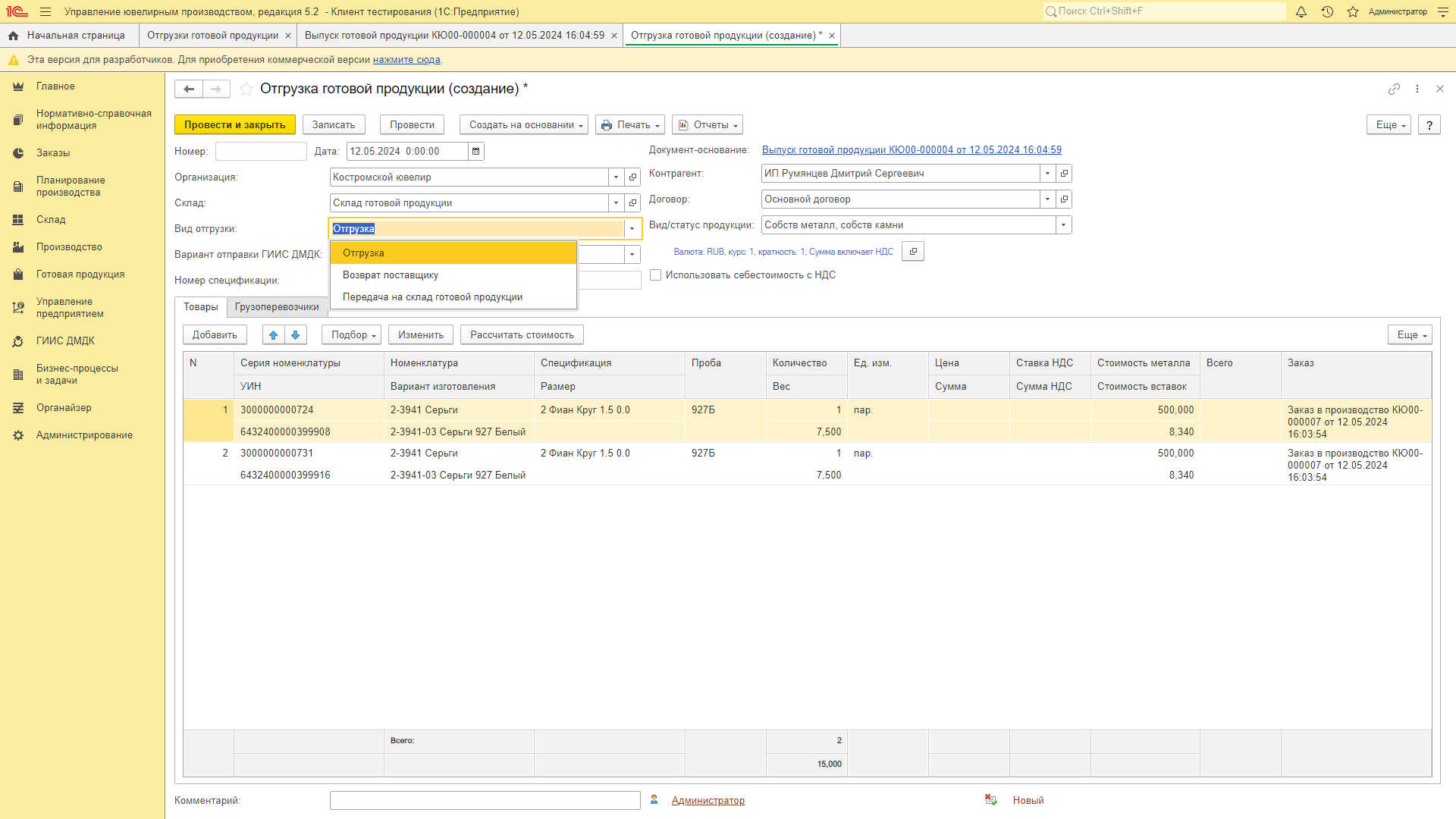Expand the Контрагент dropdown arrow
This screenshot has height=819, width=1456.
click(x=1047, y=174)
